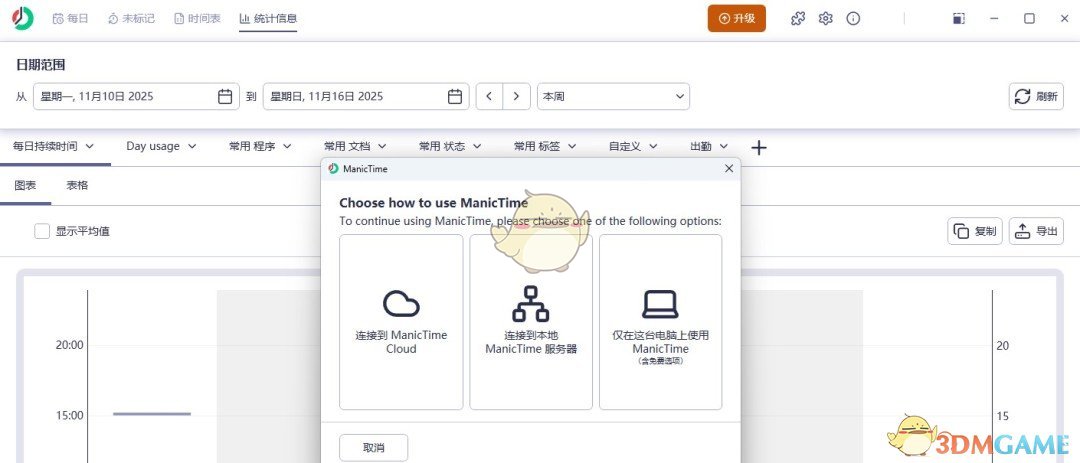The image size is (1080, 463).
Task: Go to the next date range
Action: pos(517,96)
